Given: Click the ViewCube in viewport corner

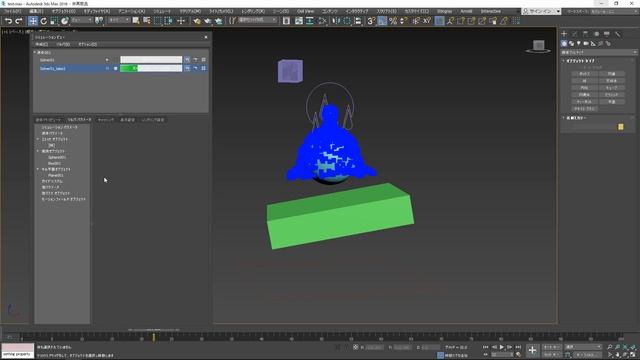Looking at the screenshot, I should coord(538,46).
